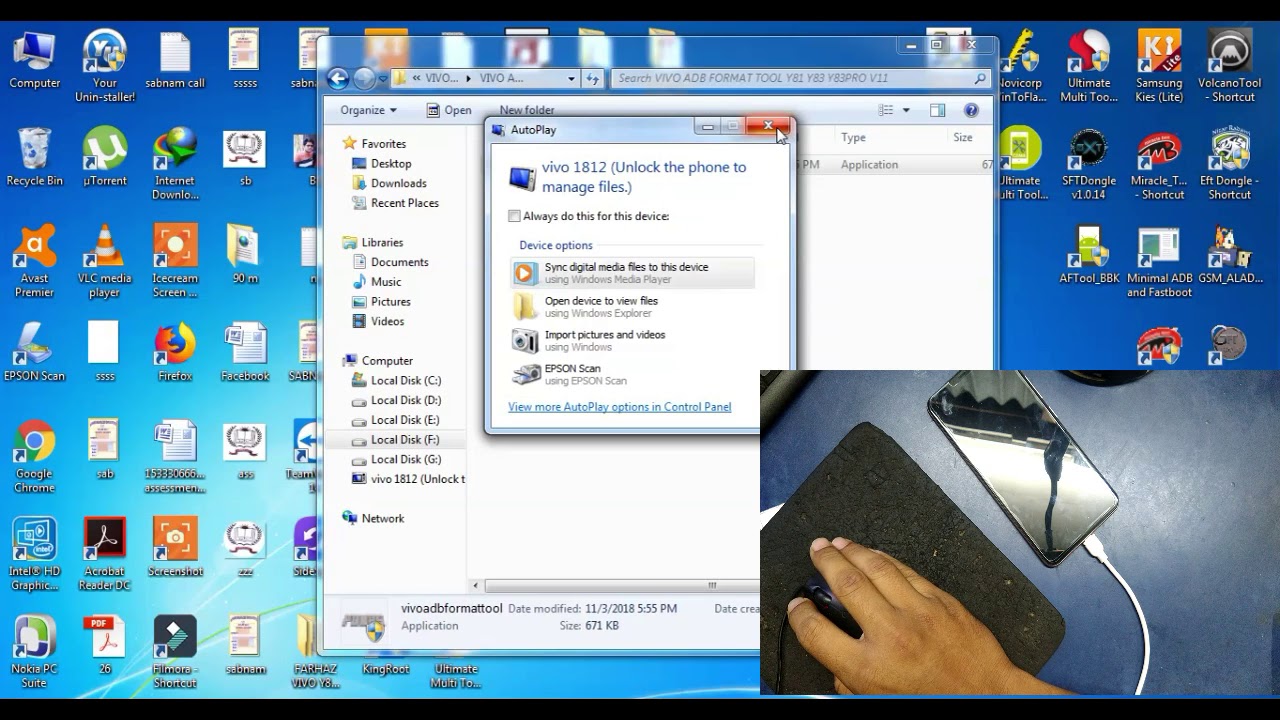Launch Acrobat Reader DC icon
This screenshot has width=1280, height=720.
[x=104, y=555]
